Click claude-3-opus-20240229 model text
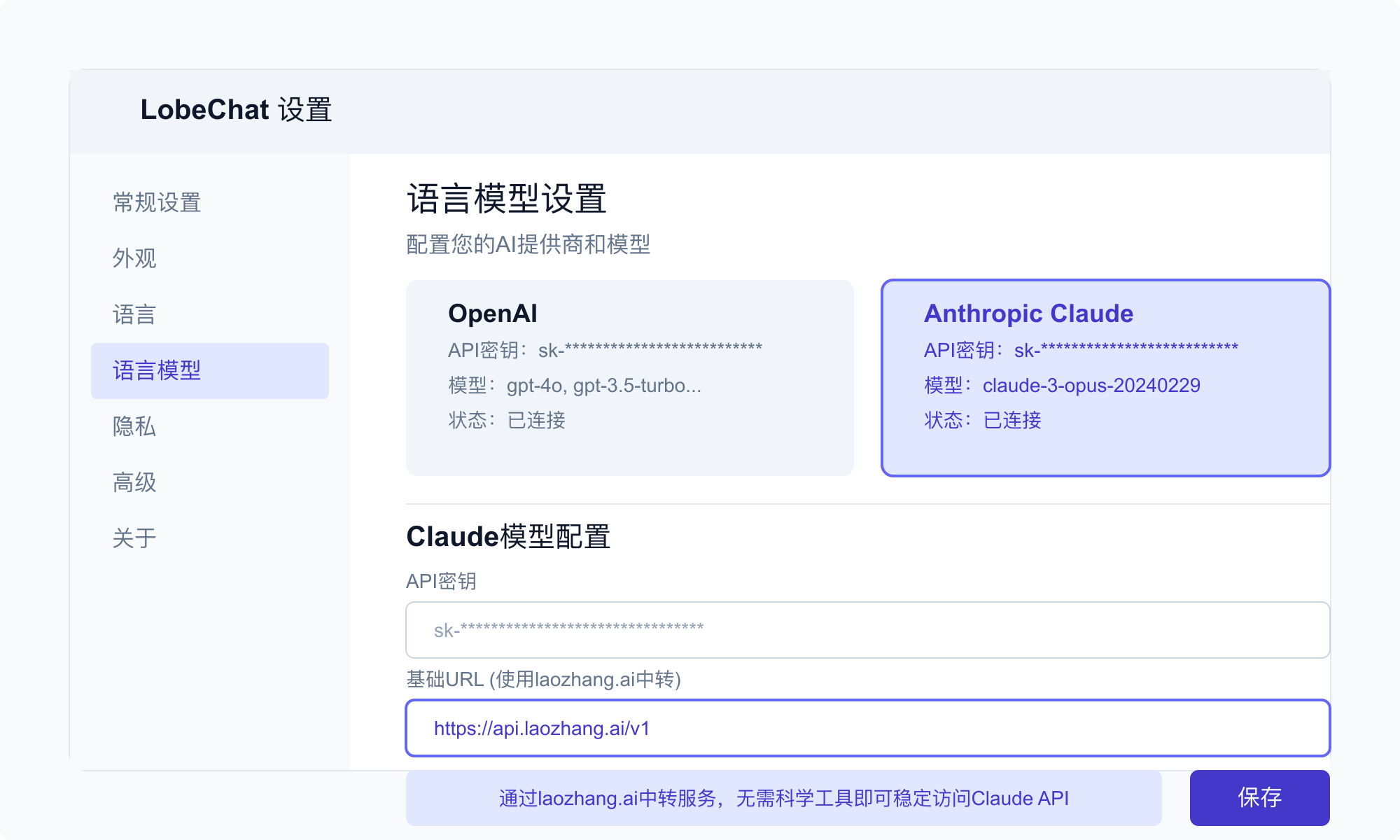 (x=1091, y=385)
